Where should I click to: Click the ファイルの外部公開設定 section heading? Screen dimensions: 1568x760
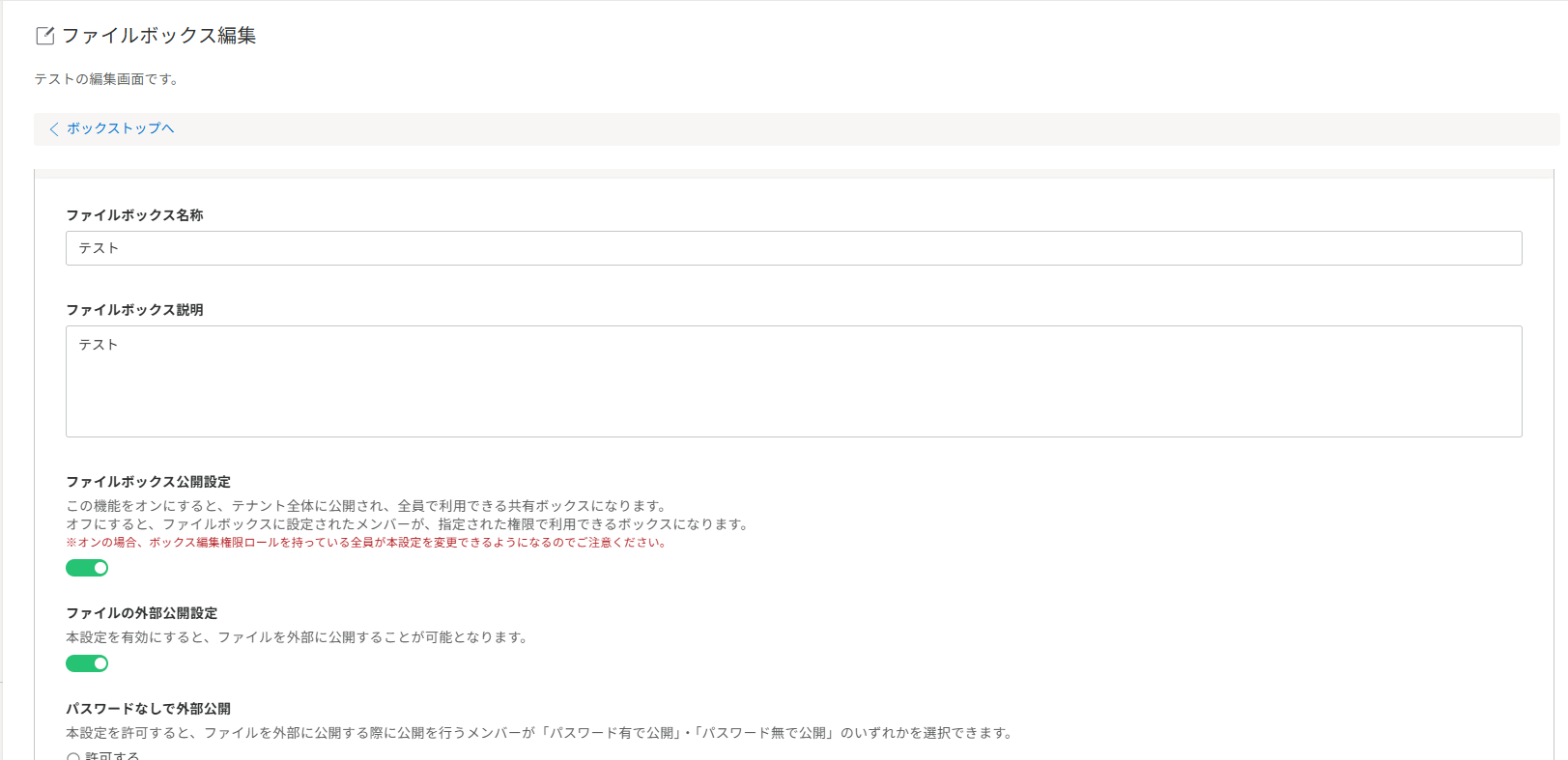coord(141,613)
